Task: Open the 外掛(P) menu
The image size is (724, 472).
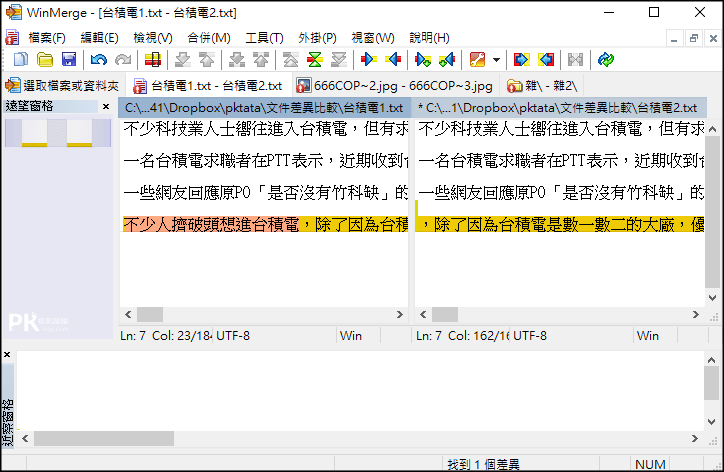Action: coord(317,38)
